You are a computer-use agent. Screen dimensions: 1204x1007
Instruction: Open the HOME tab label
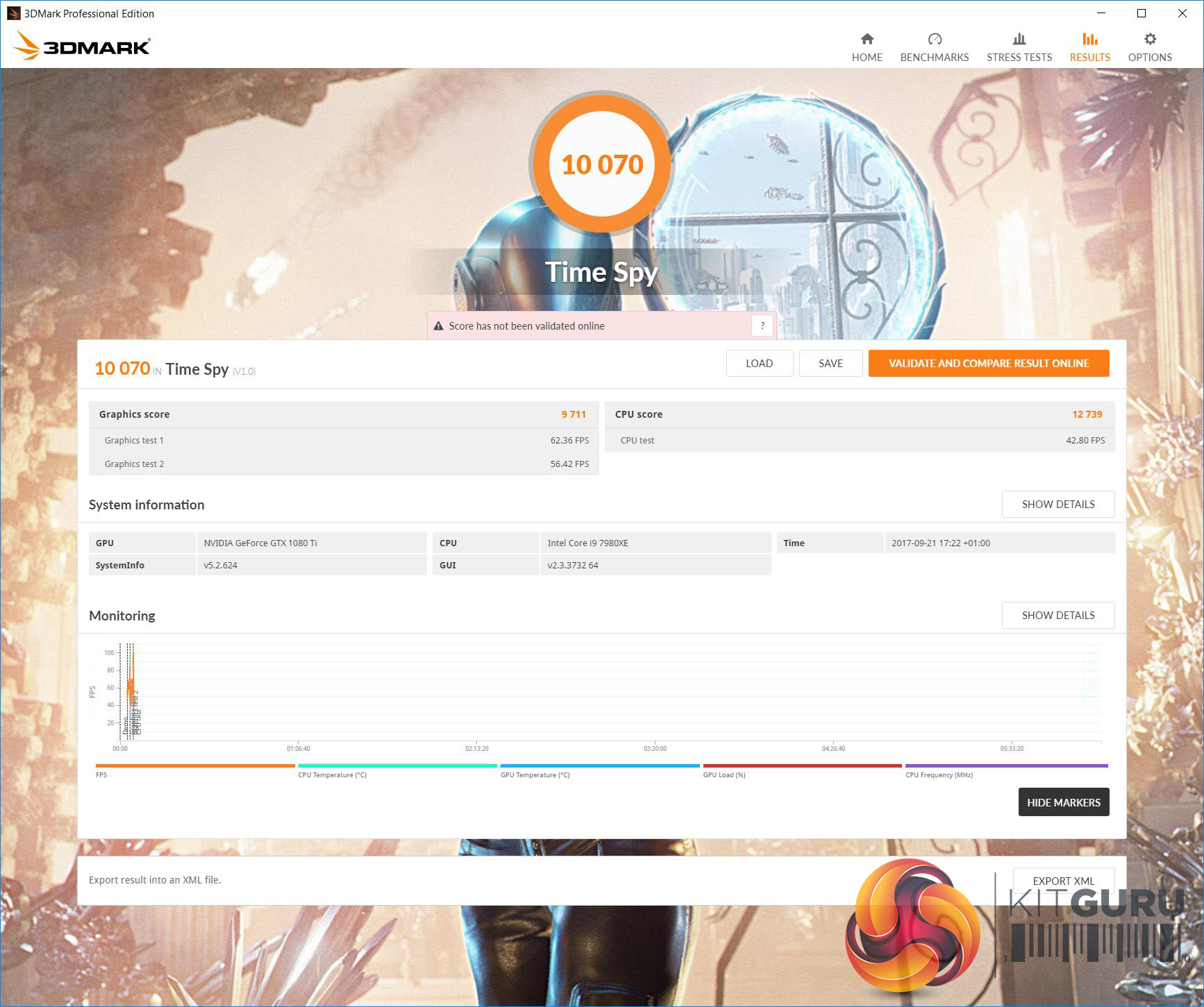(867, 58)
